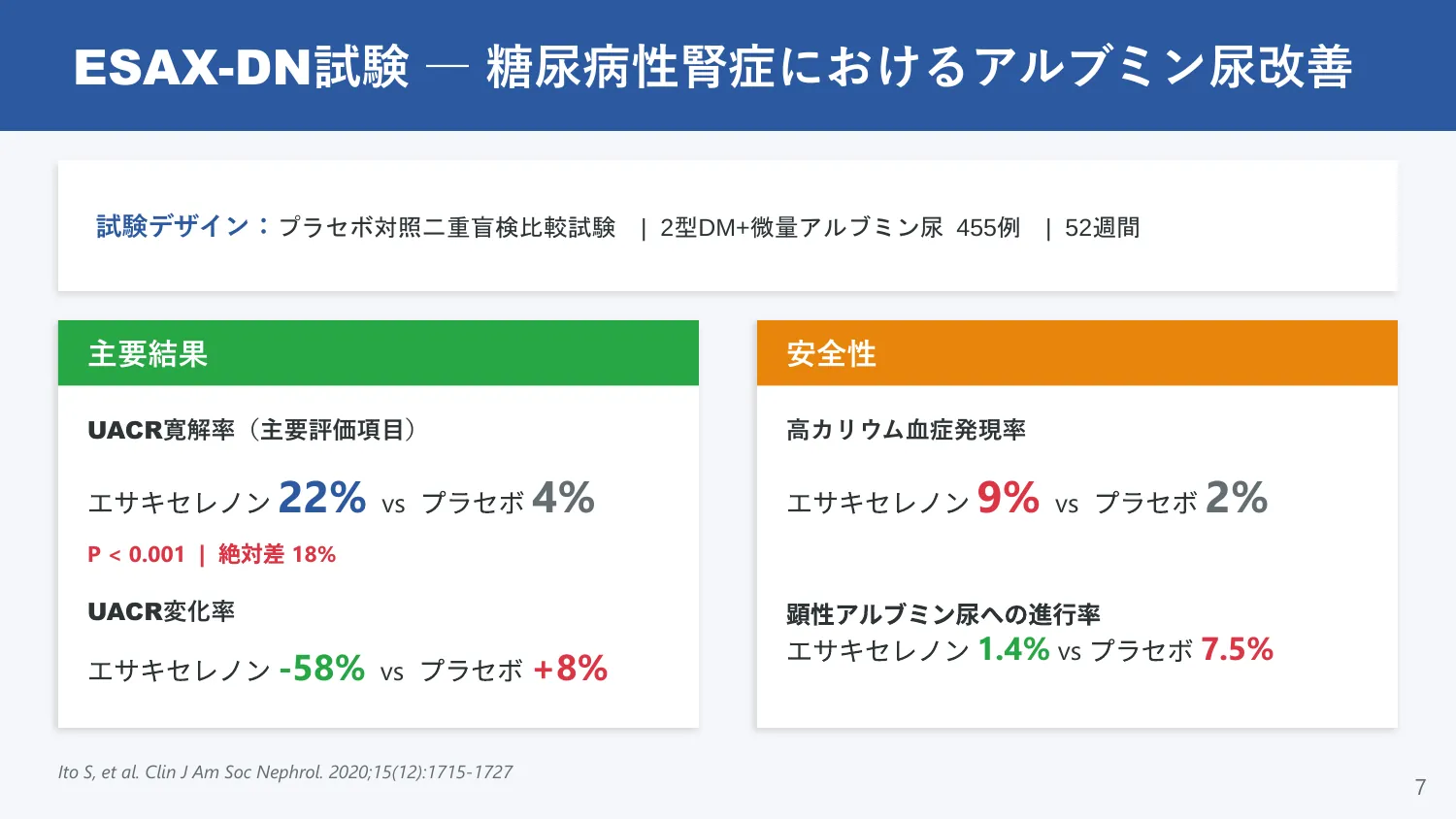Click the slide page number 7
Image resolution: width=1456 pixels, height=819 pixels.
pyautogui.click(x=1420, y=787)
